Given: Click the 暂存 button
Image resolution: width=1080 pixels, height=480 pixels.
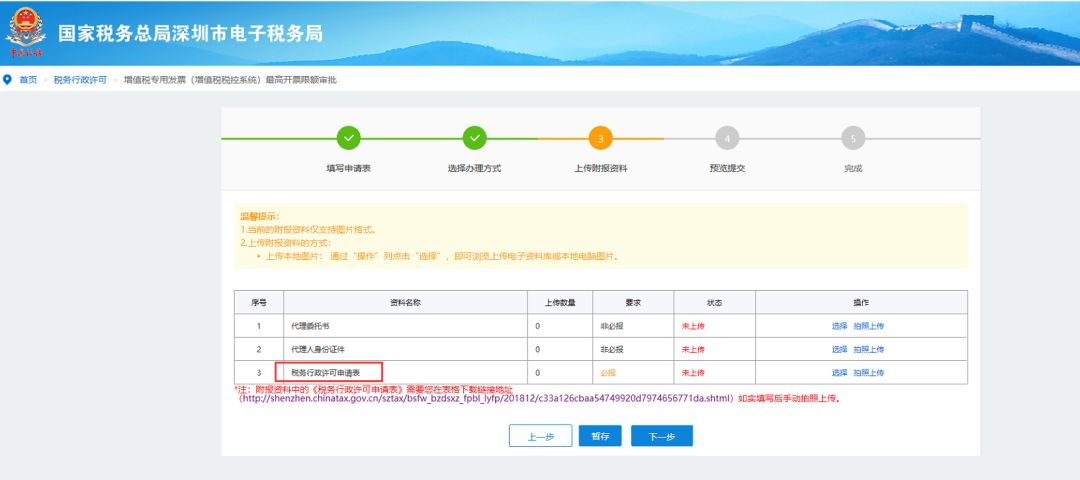Looking at the screenshot, I should pos(600,436).
